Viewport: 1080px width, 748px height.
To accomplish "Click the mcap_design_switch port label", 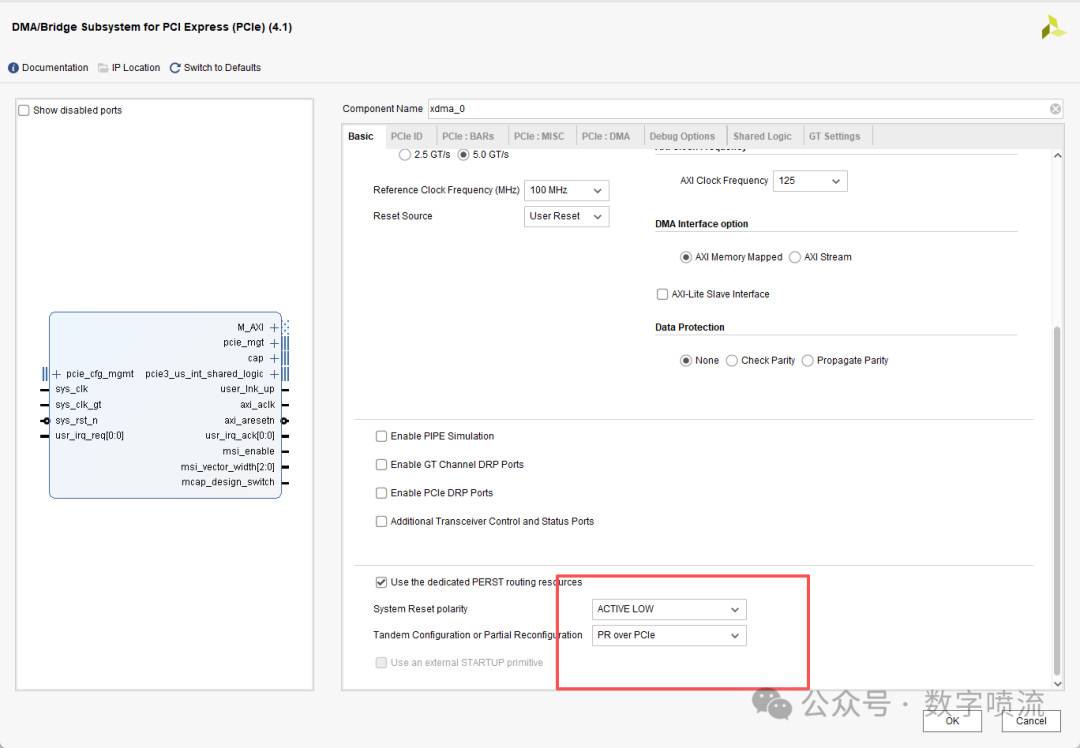I will tap(228, 482).
